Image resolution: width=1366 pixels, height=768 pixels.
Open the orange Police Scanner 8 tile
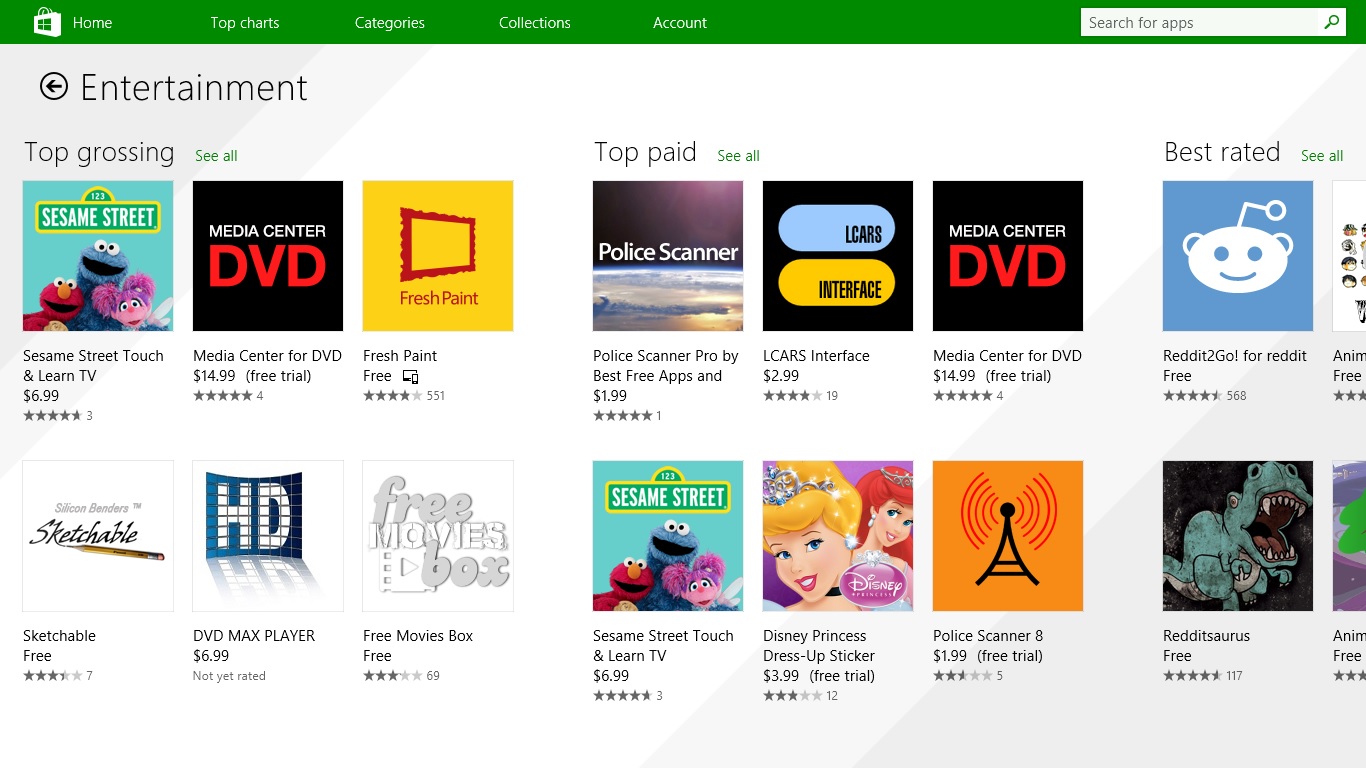pos(1008,536)
